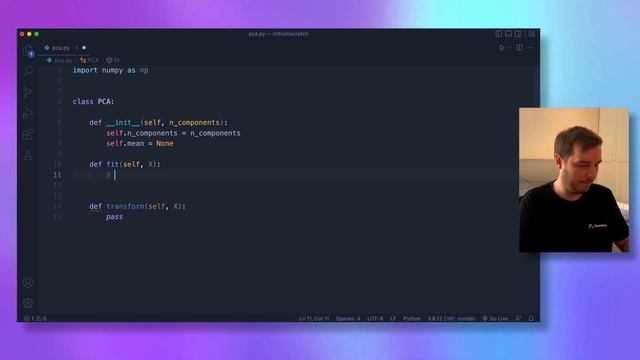Click the webcam video overlay
The image size is (640, 360).
[x=573, y=180]
